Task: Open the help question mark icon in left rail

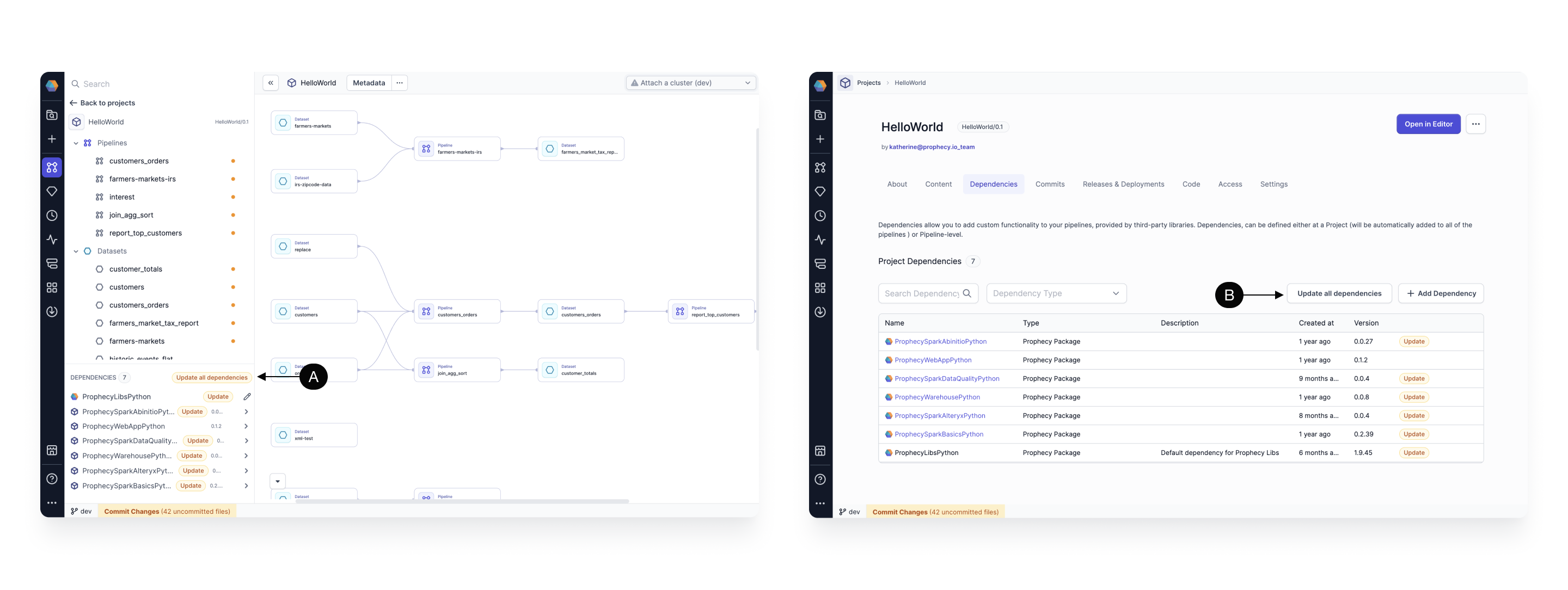Action: [52, 478]
